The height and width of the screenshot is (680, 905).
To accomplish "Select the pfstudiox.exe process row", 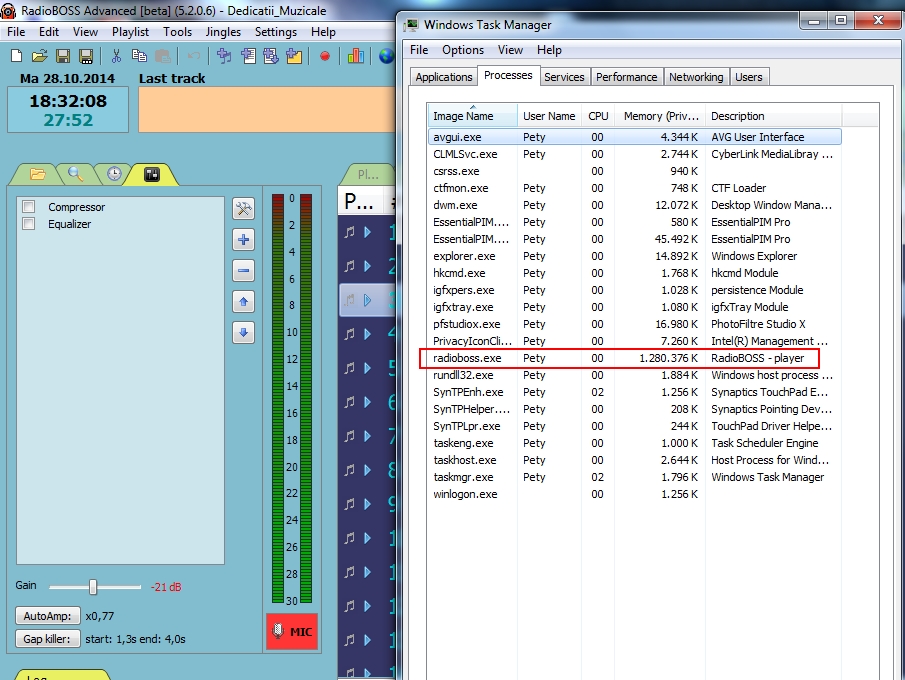I will click(635, 324).
